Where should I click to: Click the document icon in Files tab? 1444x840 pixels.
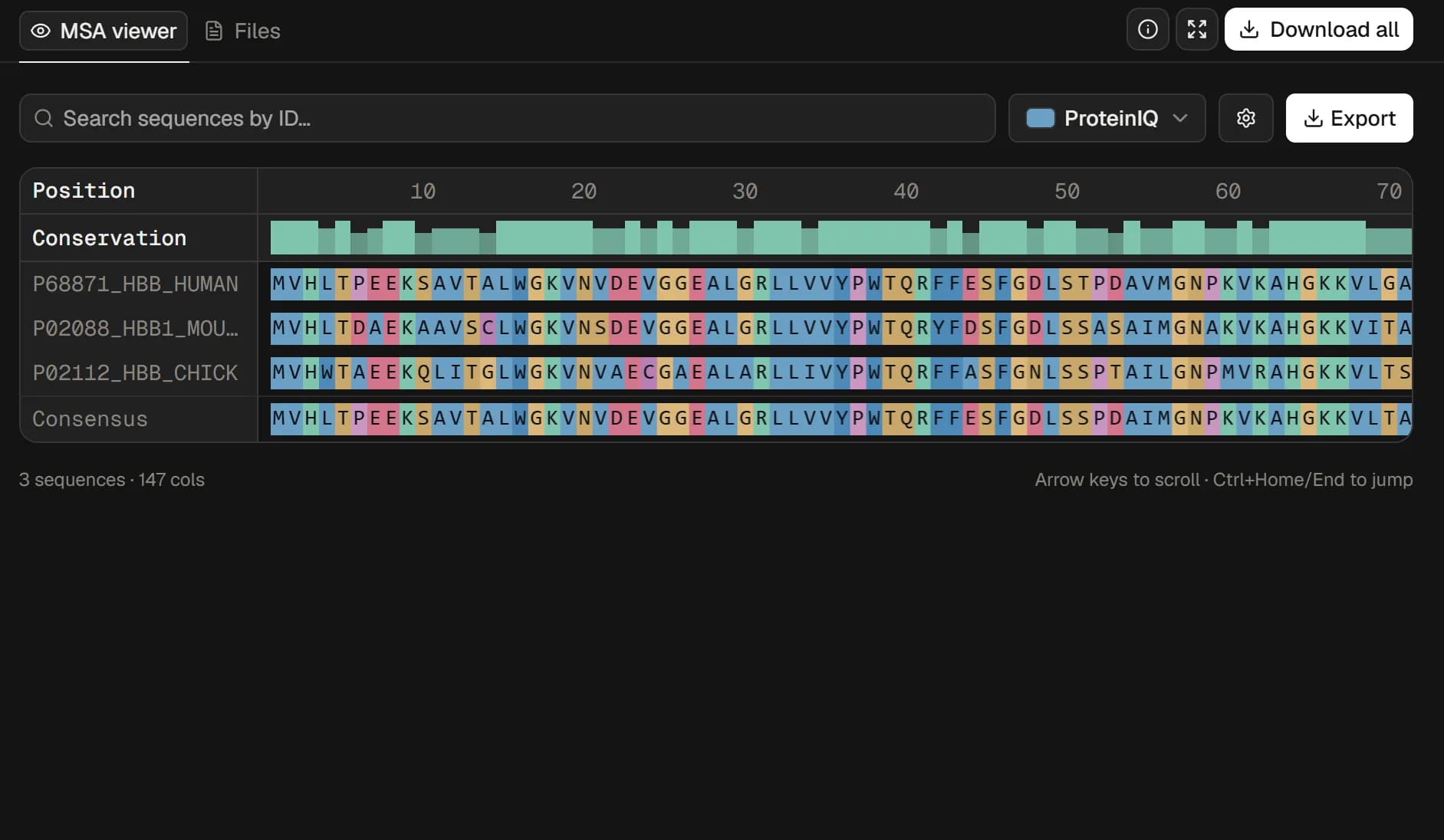click(214, 31)
